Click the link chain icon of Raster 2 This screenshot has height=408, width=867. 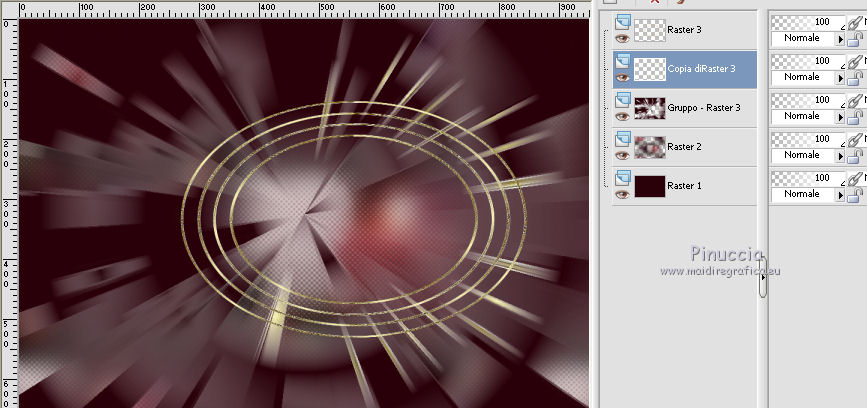pyautogui.click(x=855, y=139)
